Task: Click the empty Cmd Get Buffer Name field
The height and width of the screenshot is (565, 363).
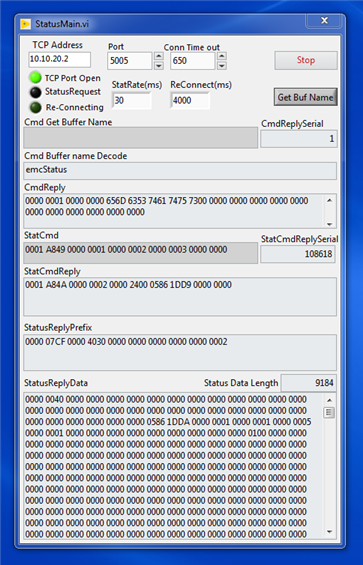Action: click(141, 137)
